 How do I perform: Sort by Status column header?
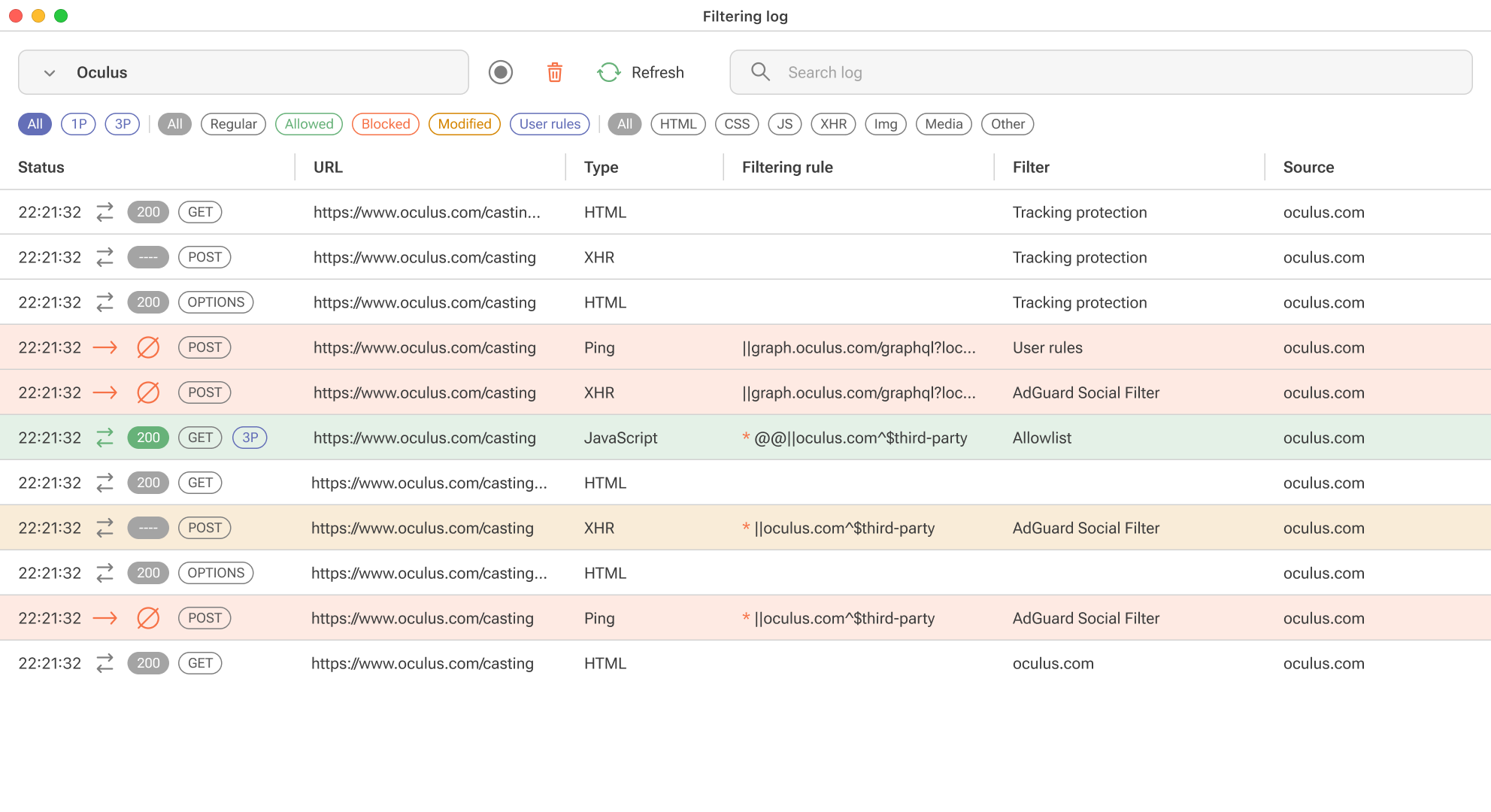pos(41,167)
